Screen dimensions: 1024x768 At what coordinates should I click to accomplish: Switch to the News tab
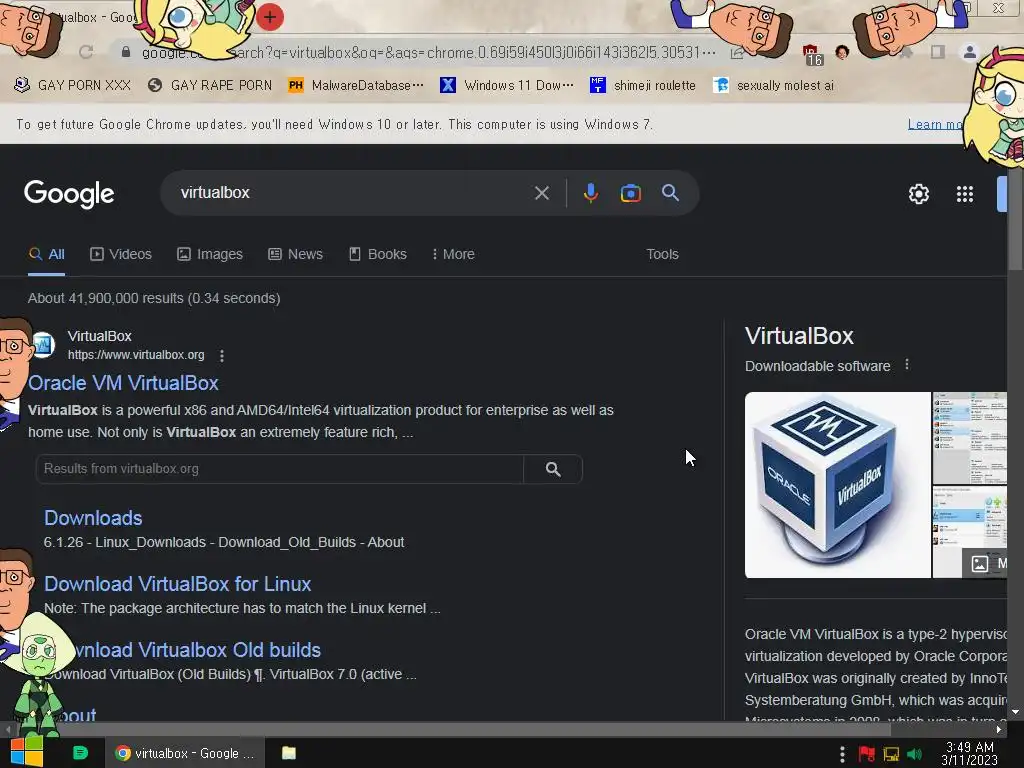click(x=295, y=254)
